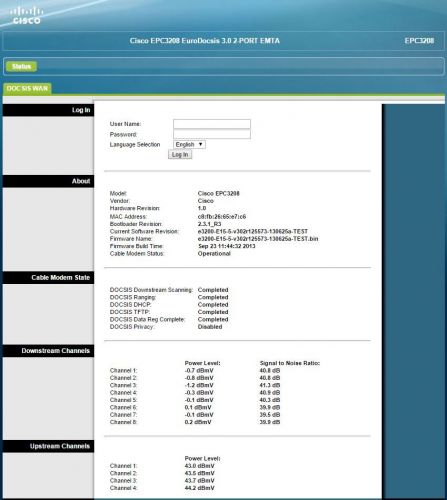Click the DOCSIS DHCP label
This screenshot has height=500, width=447.
(x=130, y=305)
